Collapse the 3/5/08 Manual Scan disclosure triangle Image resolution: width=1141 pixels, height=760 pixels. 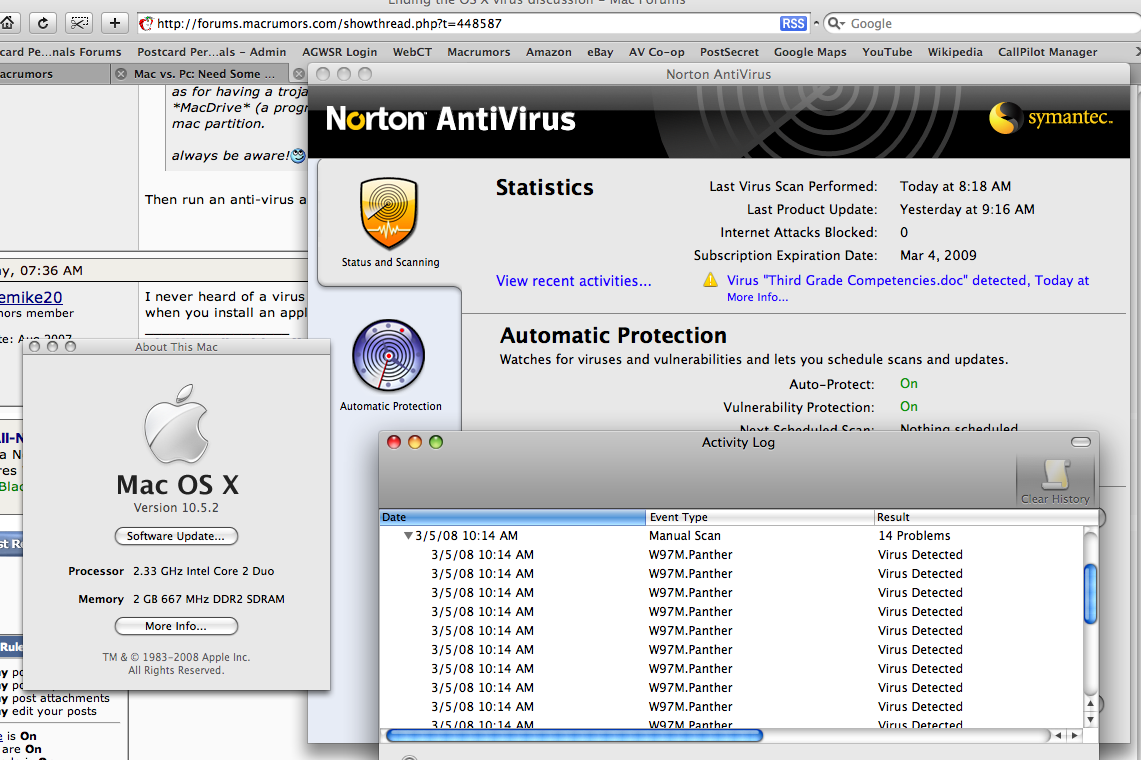coord(408,536)
